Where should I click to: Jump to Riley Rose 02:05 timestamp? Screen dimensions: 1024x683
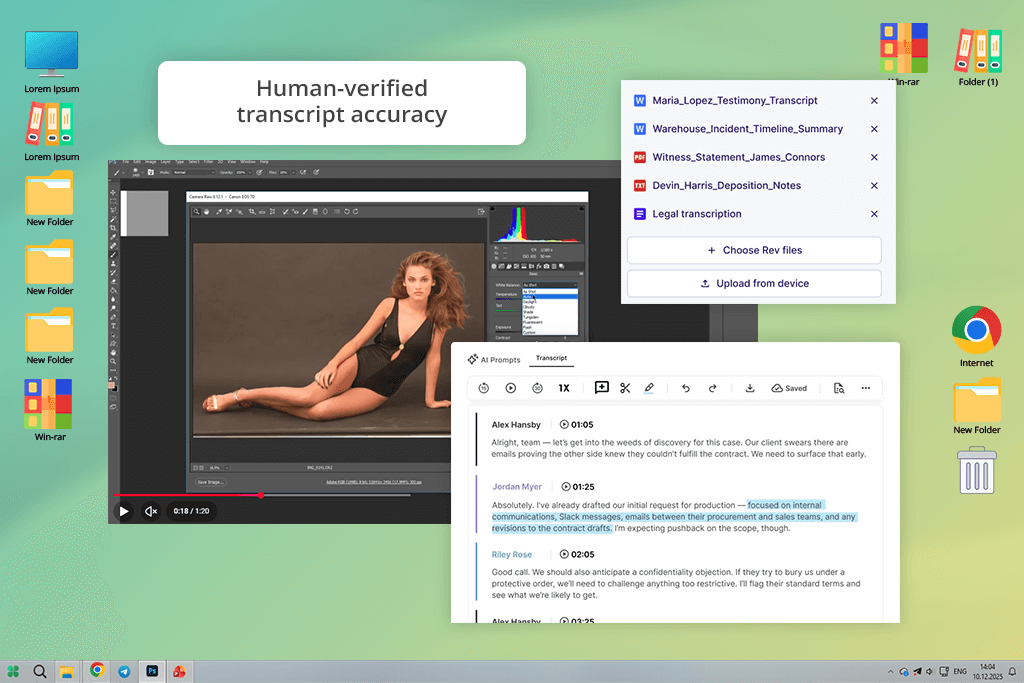pyautogui.click(x=577, y=554)
